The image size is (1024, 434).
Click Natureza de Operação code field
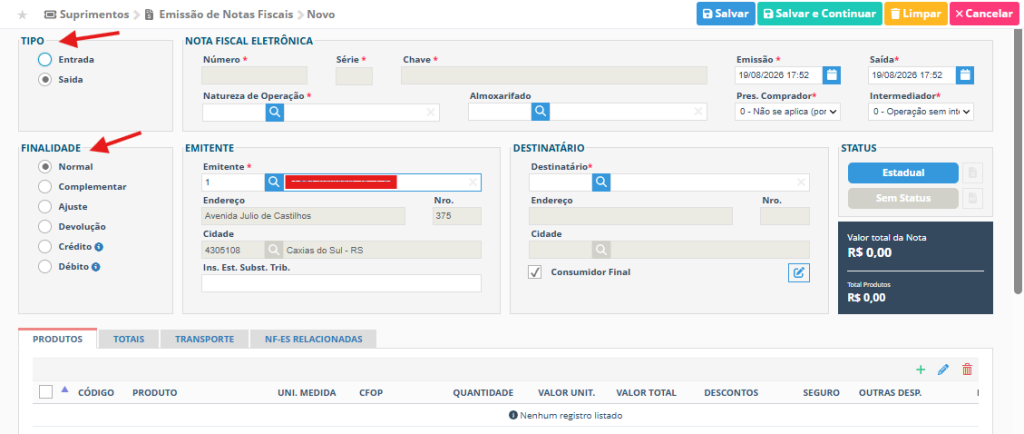point(234,112)
